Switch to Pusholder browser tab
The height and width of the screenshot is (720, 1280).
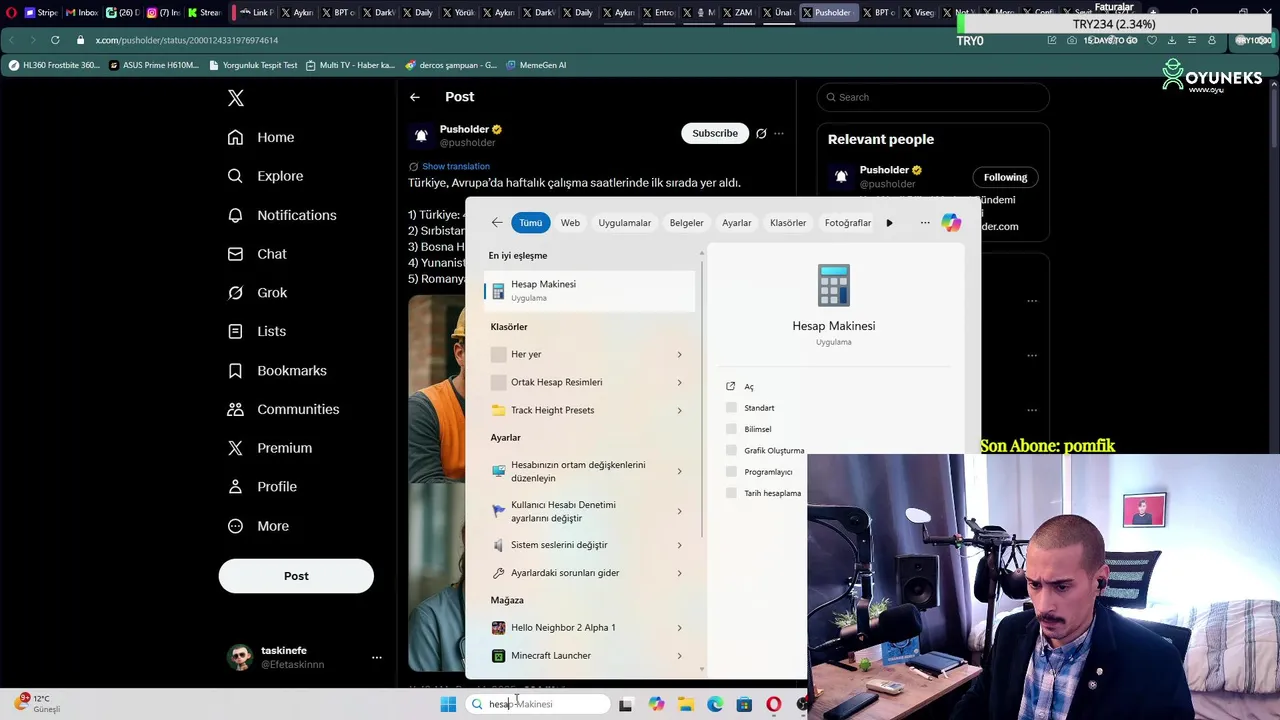829,13
